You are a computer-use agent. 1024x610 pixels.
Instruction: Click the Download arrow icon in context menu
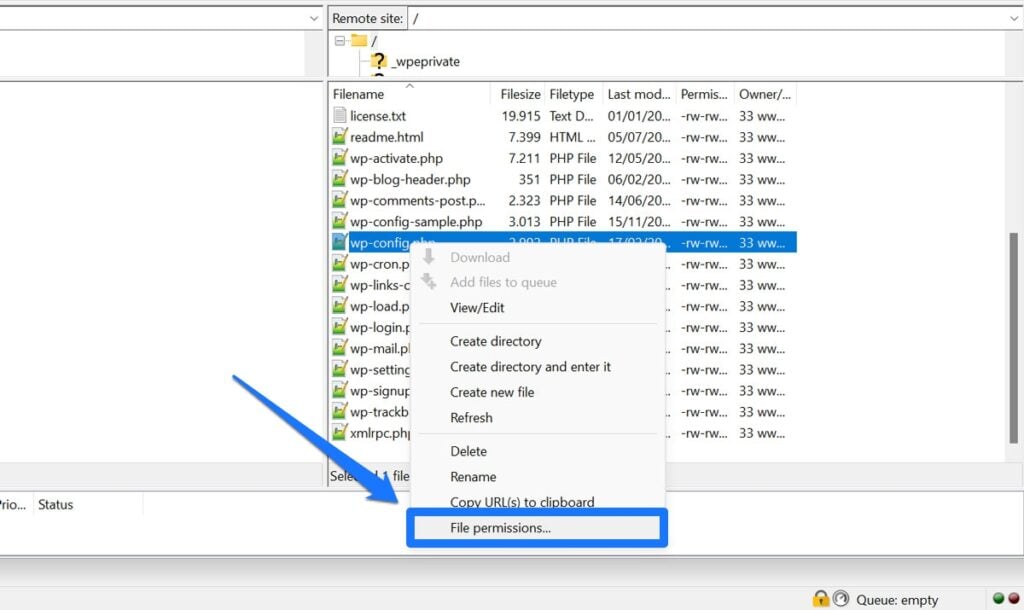[x=427, y=257]
